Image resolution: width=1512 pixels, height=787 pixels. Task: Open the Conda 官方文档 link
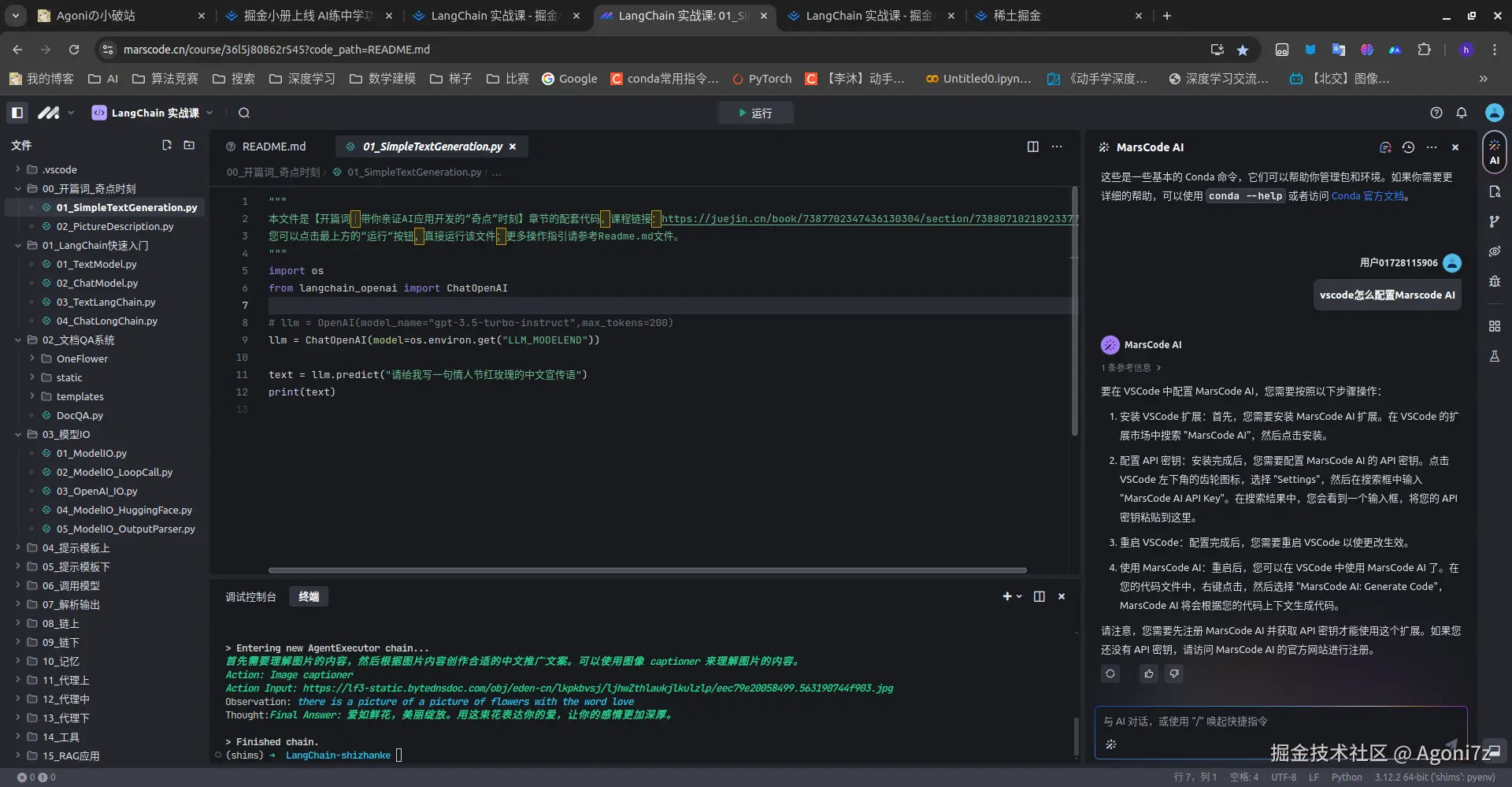pyautogui.click(x=1367, y=196)
